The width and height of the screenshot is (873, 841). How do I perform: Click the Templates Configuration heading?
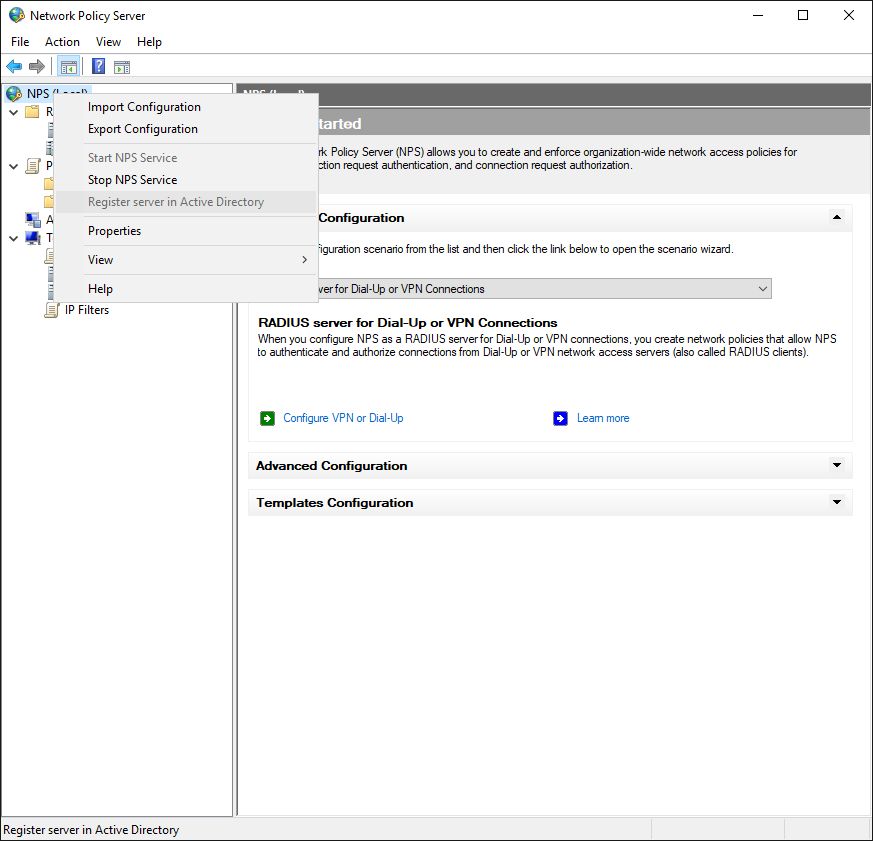coord(335,503)
